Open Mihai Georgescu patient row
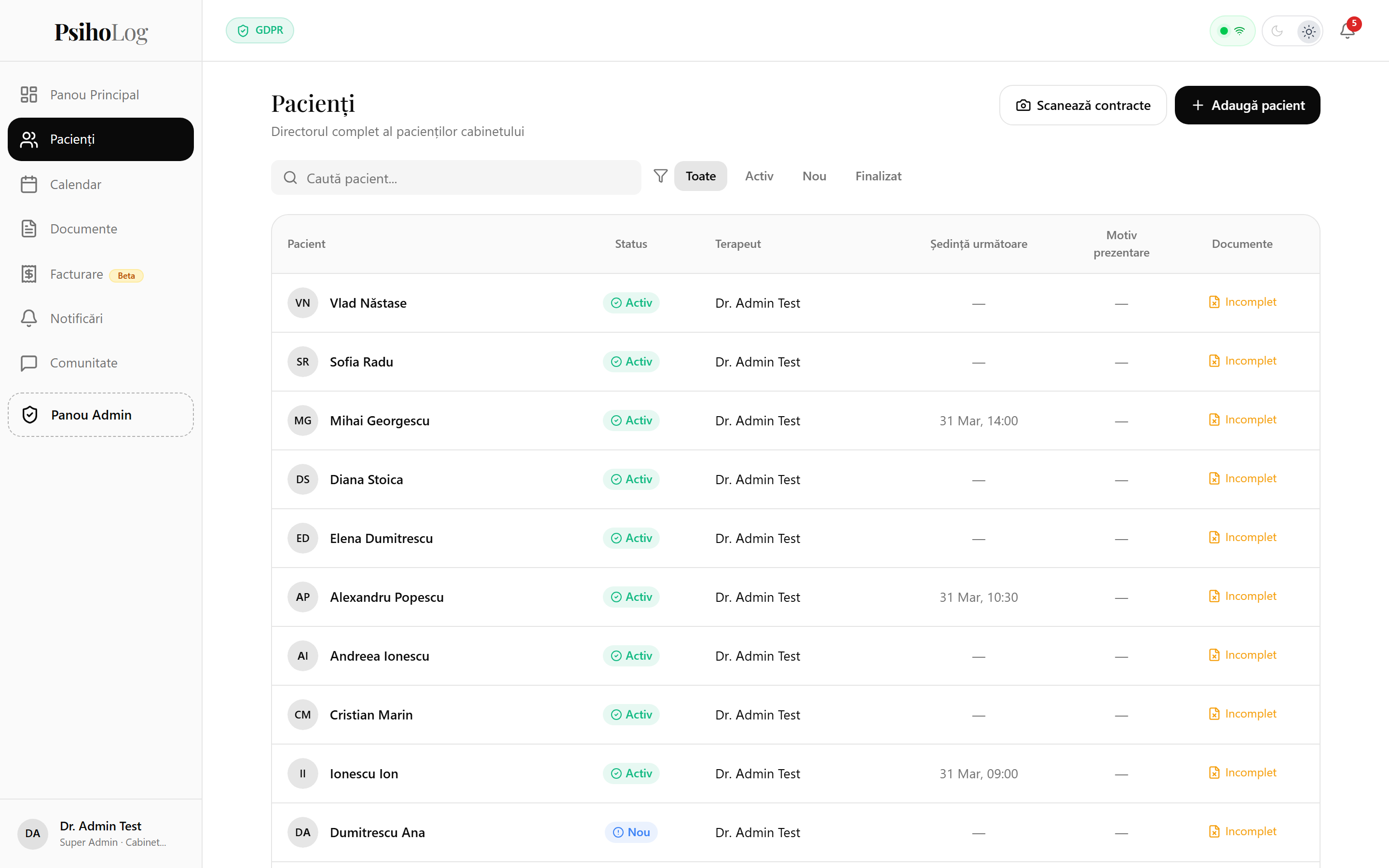 point(380,421)
